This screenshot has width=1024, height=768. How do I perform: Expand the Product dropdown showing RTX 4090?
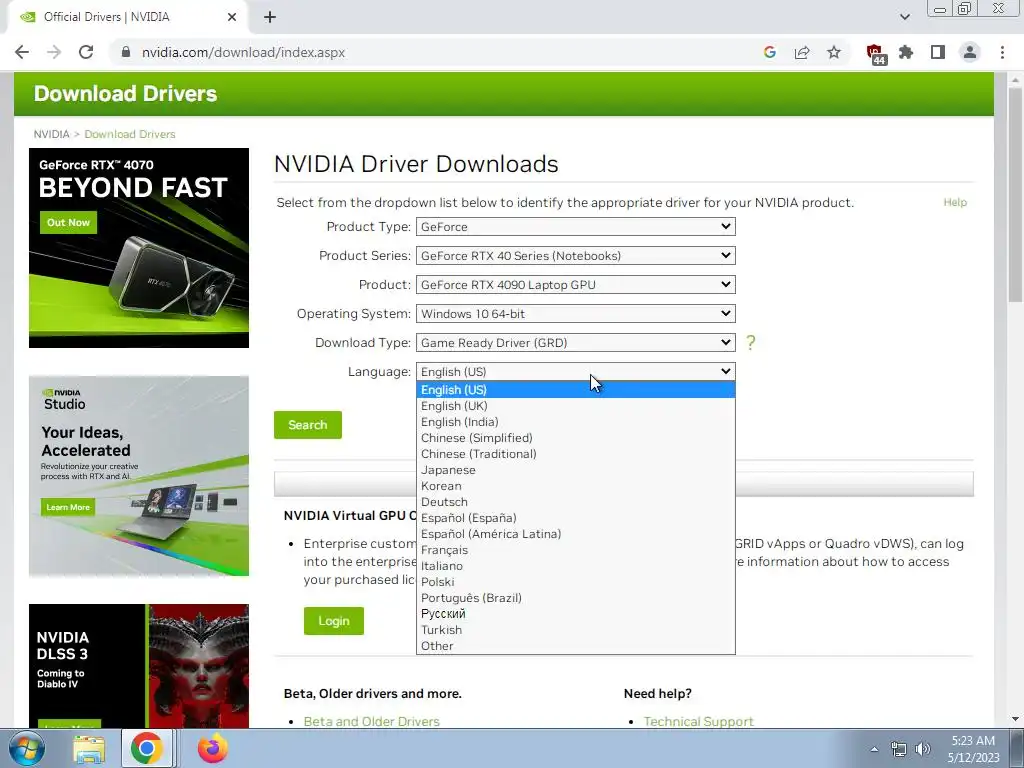(575, 285)
